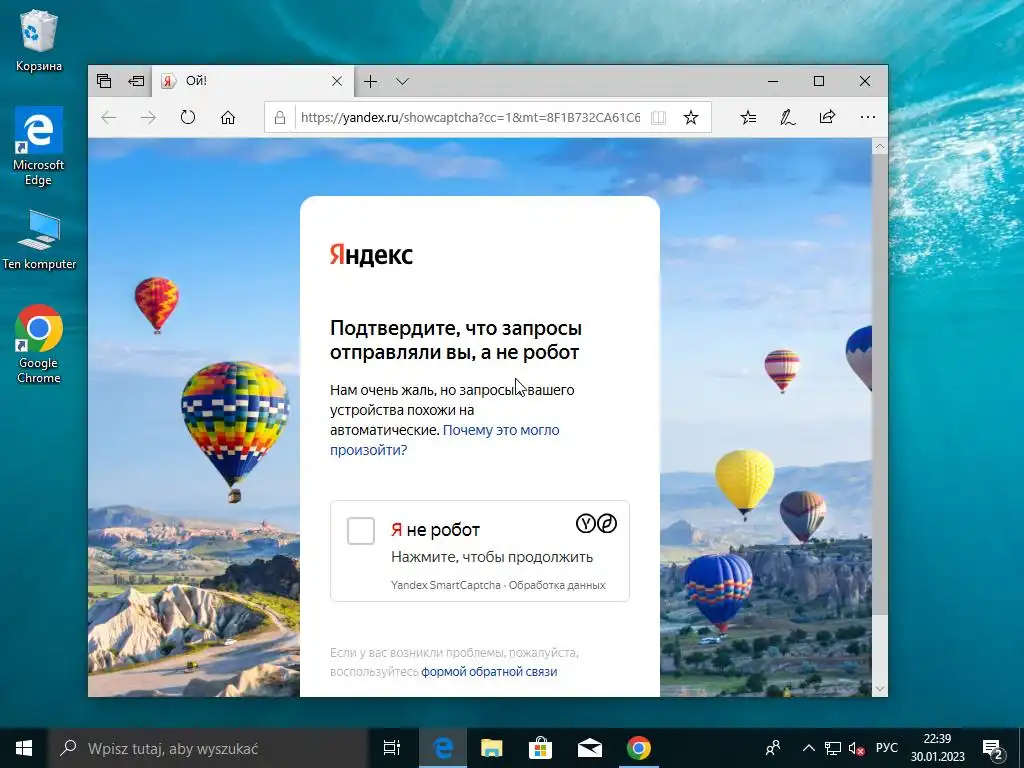Screen dimensions: 1024x768
Task: Add page to favorites with star icon
Action: (x=691, y=118)
